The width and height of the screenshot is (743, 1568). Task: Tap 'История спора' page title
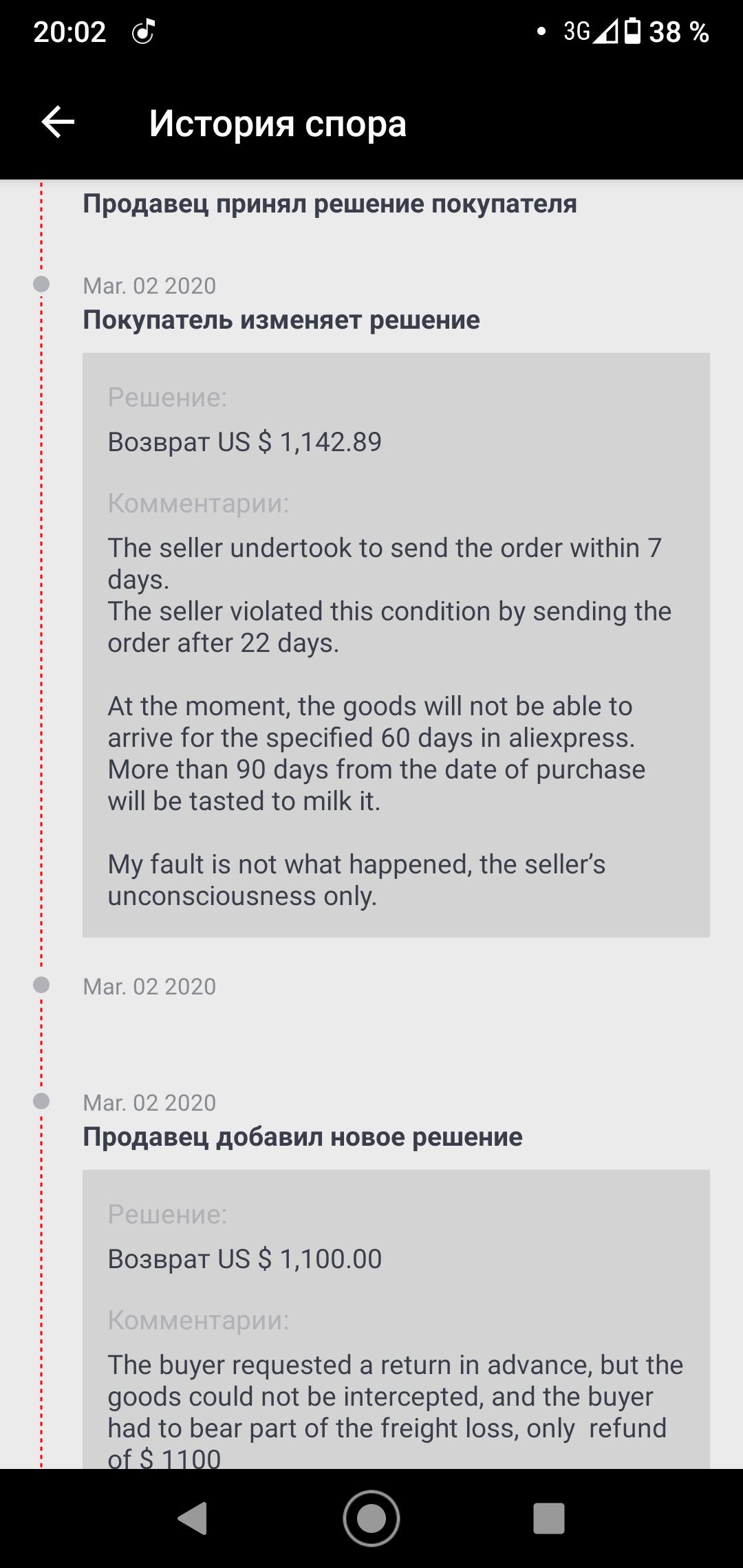(x=278, y=124)
